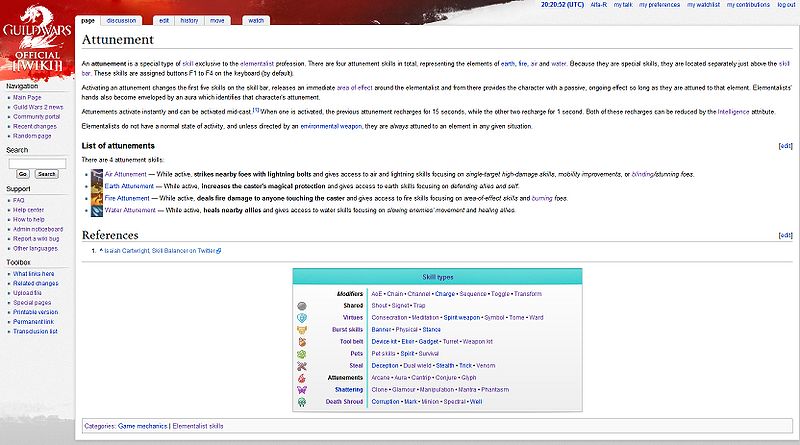This screenshot has width=800, height=445.
Task: Select the page tab
Action: 88,20
